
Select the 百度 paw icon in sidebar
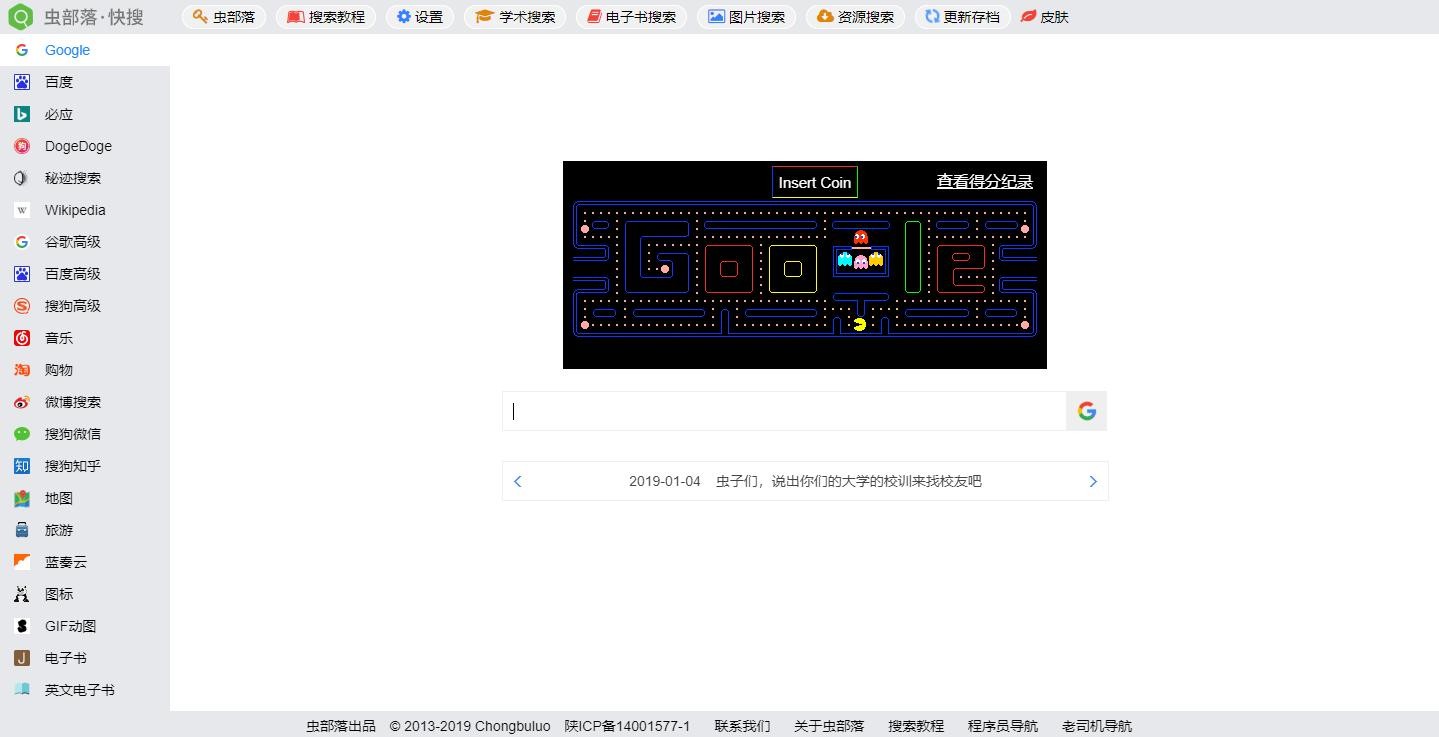pos(22,82)
